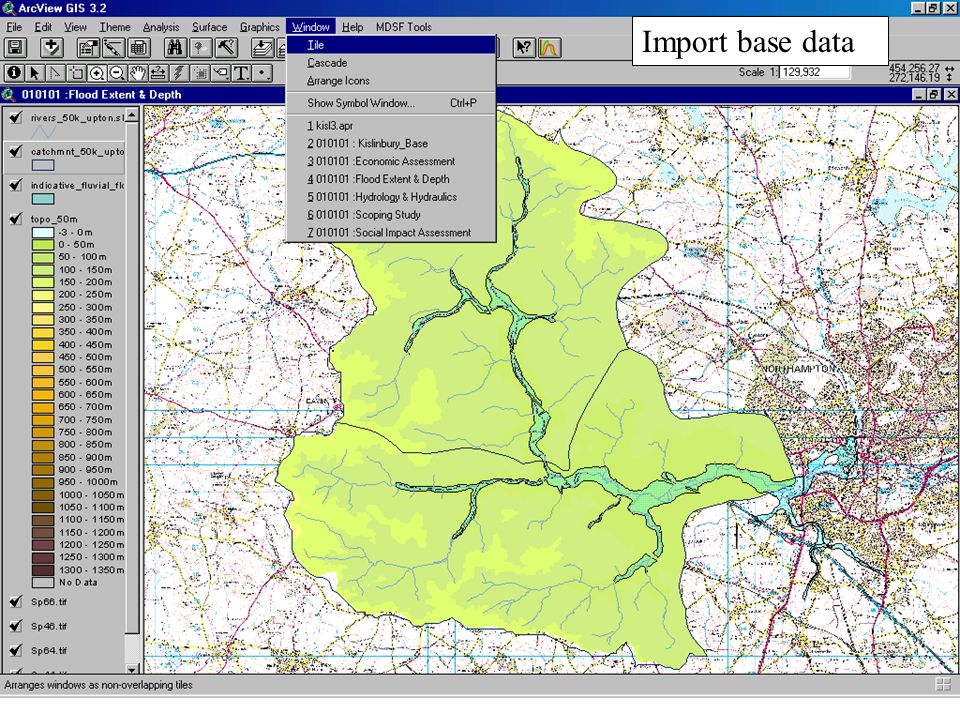960x720 pixels.
Task: Click the Locate Address pin icon
Action: (200, 48)
